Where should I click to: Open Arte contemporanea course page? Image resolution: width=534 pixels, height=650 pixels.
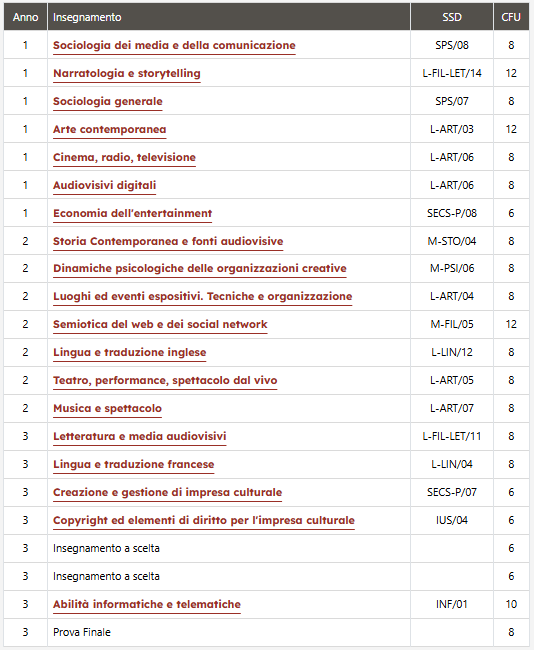click(109, 129)
